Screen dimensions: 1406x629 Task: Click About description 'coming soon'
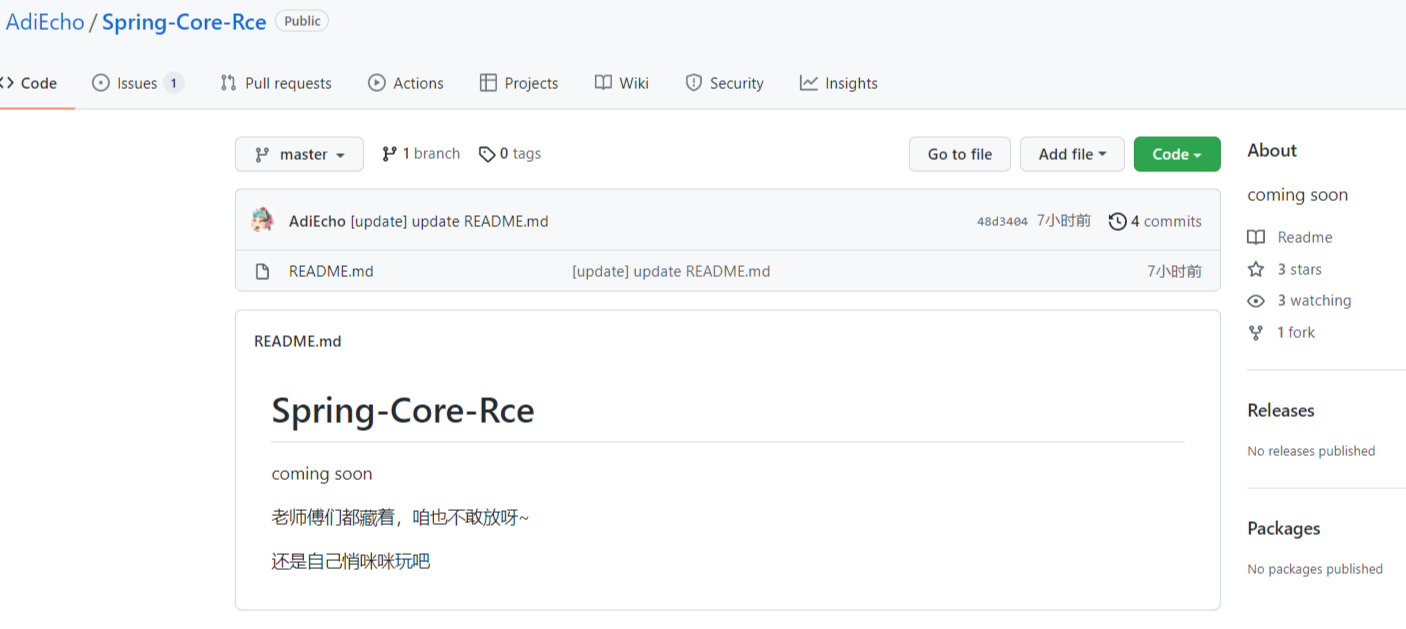click(1297, 195)
